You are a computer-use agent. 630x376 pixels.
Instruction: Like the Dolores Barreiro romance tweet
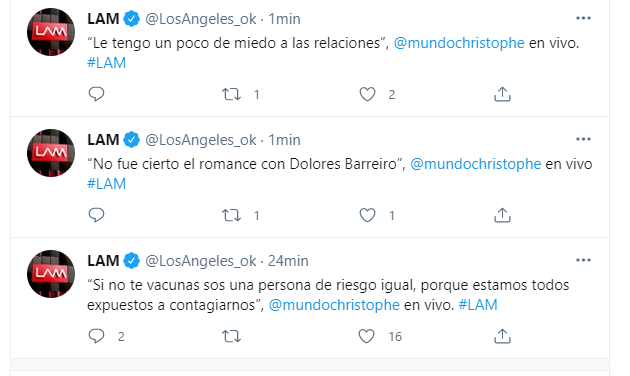point(367,215)
